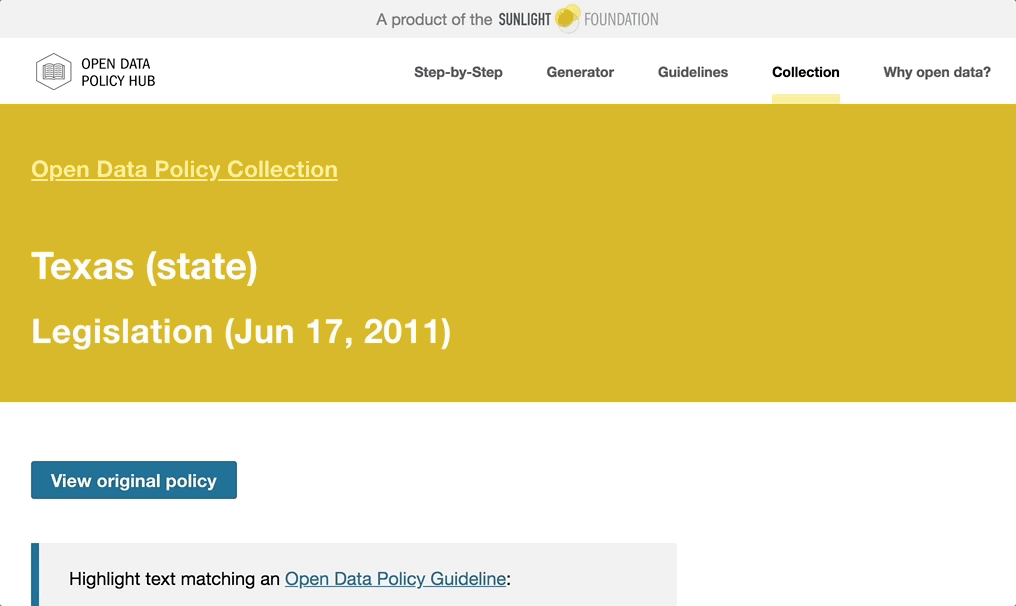
Task: Open the "Why open data?" page
Action: coord(937,72)
